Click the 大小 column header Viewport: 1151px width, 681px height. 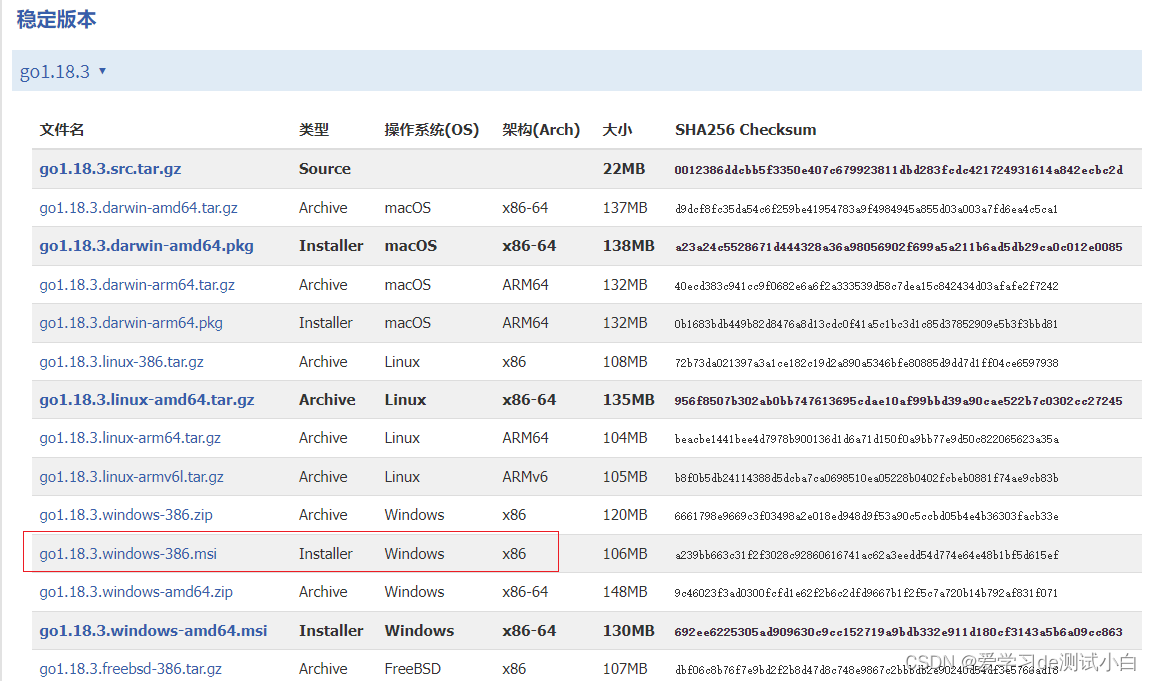click(x=617, y=130)
